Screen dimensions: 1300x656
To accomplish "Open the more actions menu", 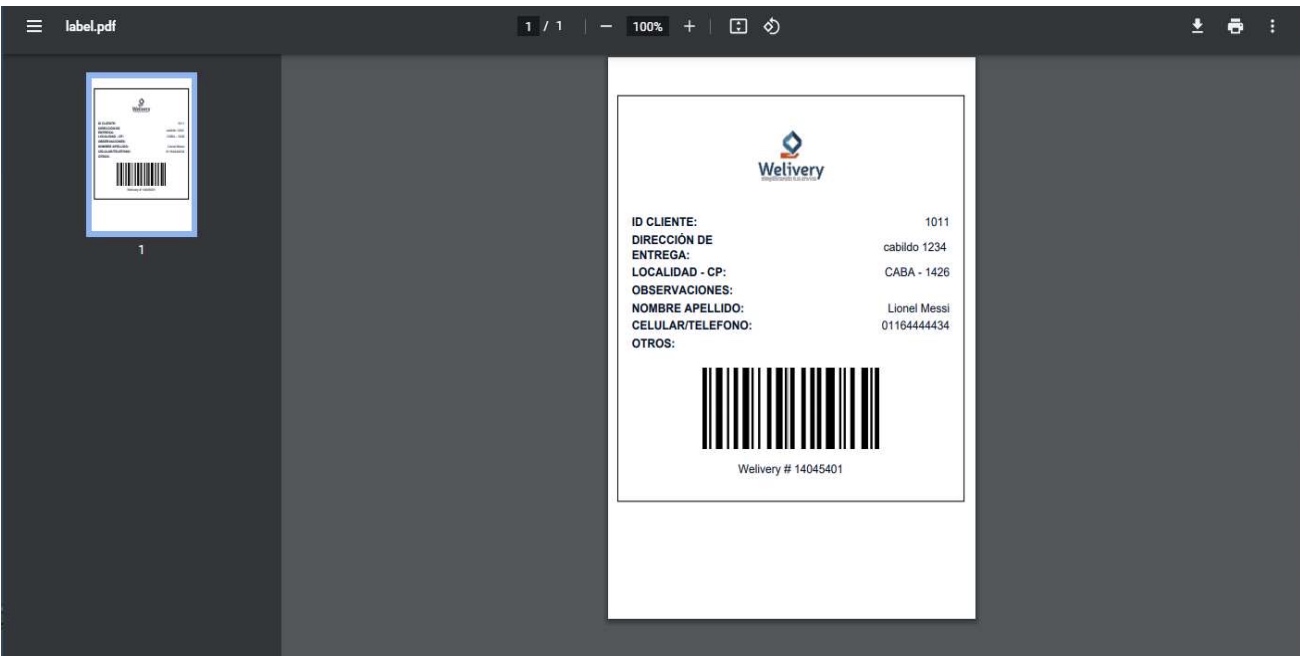I will click(1272, 26).
